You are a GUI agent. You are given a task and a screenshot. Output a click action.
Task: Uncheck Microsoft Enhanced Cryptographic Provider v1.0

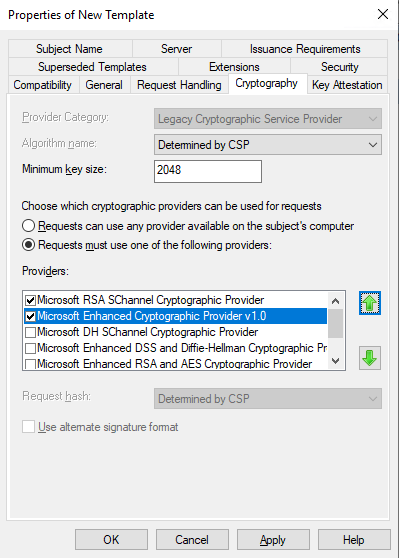pyautogui.click(x=31, y=316)
